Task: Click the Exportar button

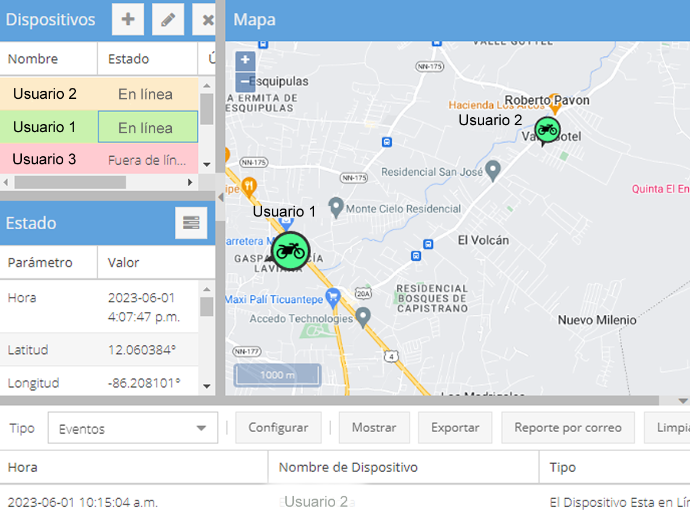Action: point(455,428)
